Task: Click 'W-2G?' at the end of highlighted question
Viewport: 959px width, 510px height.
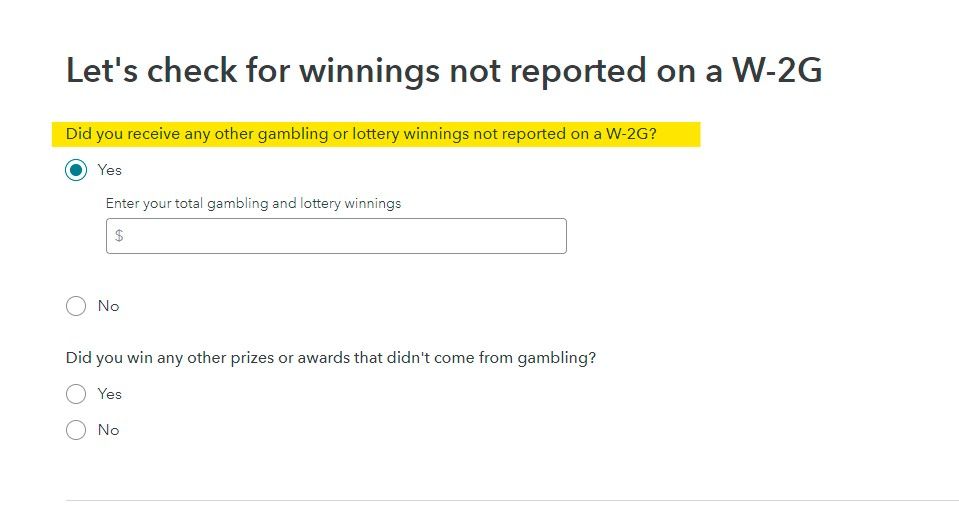Action: (x=631, y=134)
